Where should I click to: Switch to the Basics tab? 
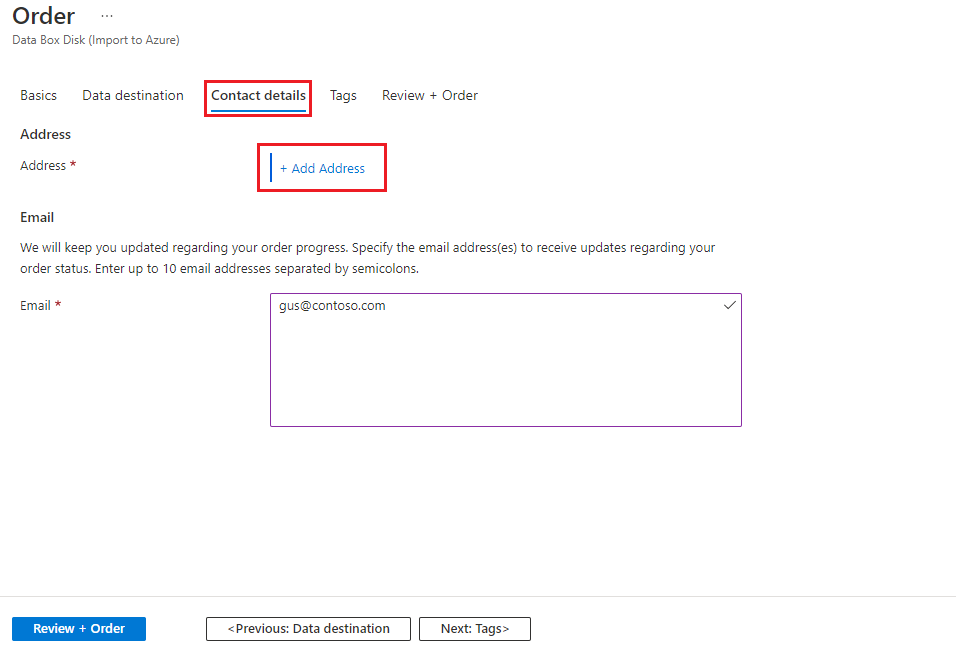click(x=38, y=95)
